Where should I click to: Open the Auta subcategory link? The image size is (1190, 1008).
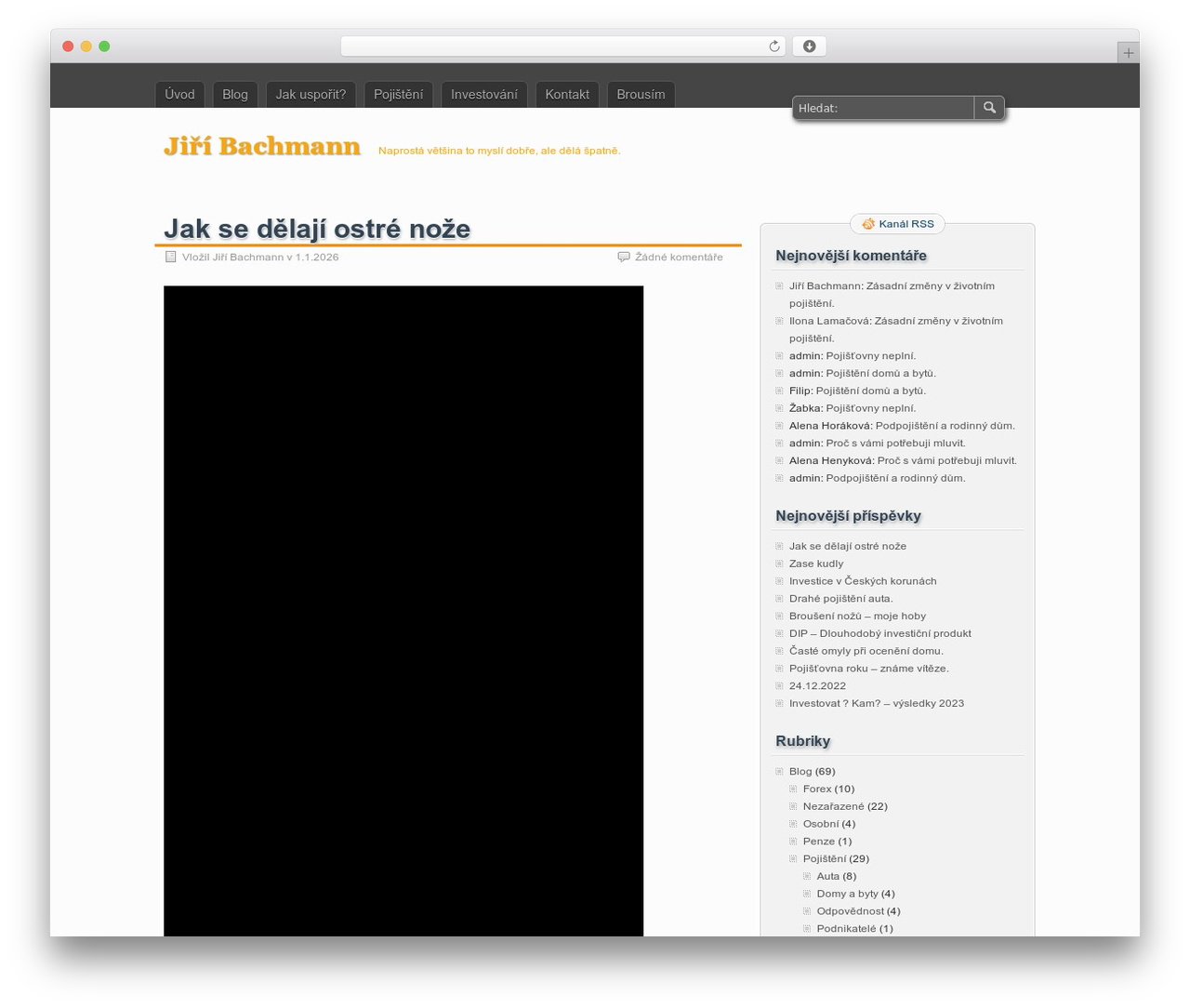click(827, 876)
